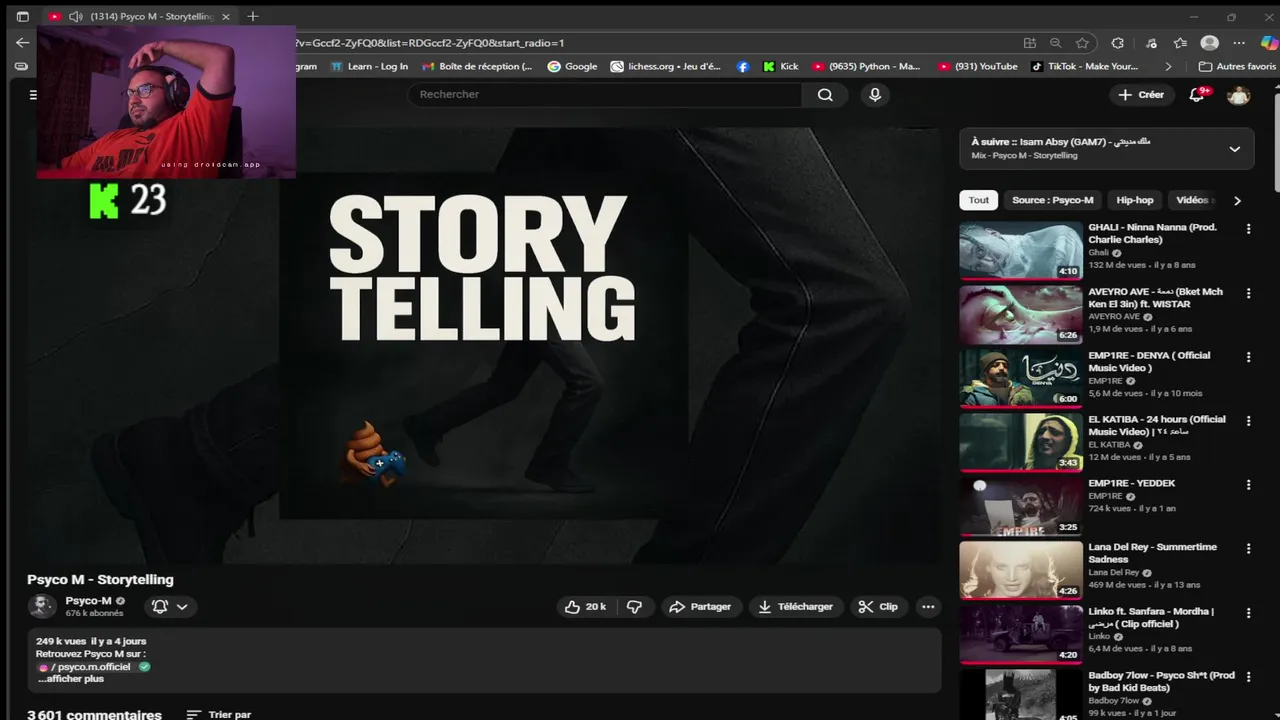The width and height of the screenshot is (1280, 720).
Task: Click the zoom-out magnifier in address bar
Action: 1055,43
